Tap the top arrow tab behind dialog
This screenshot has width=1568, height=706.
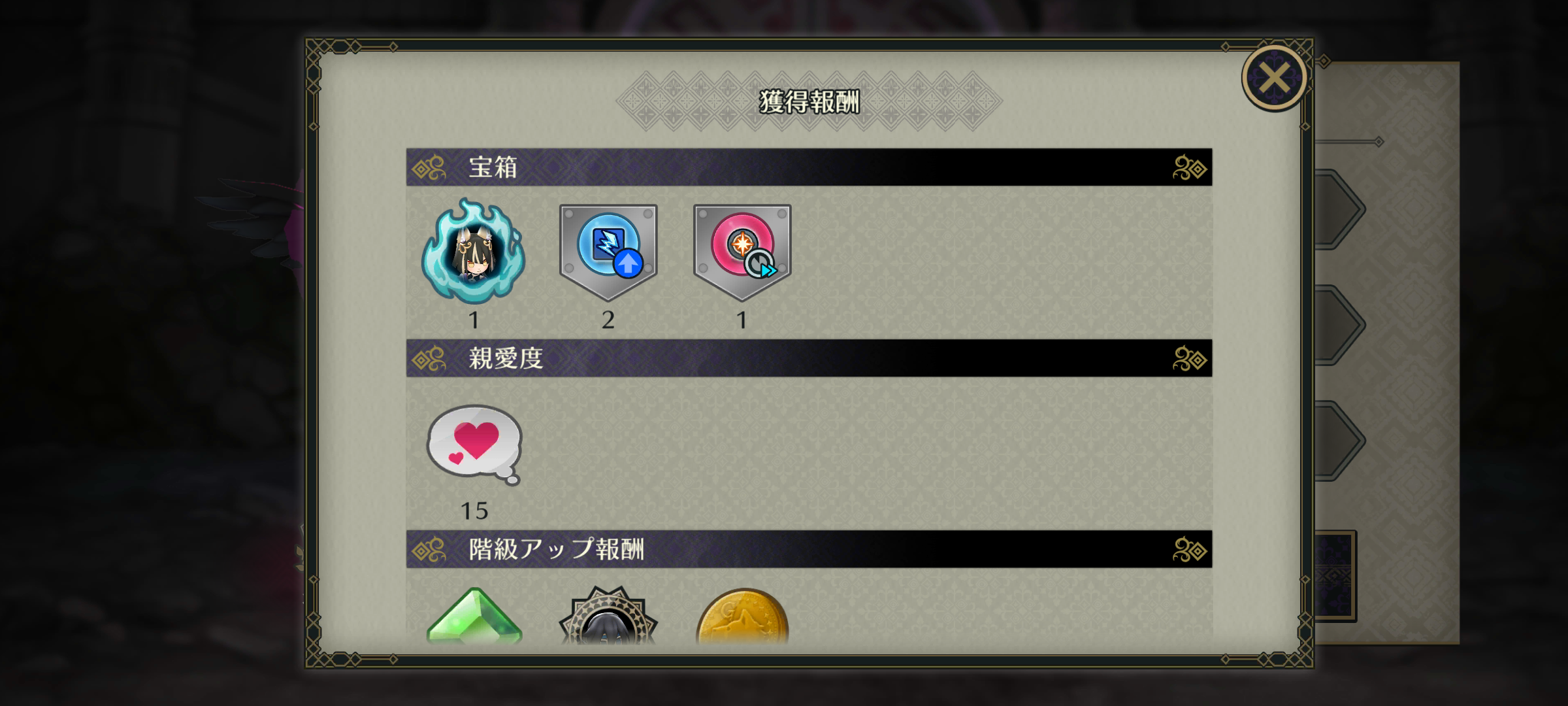1339,209
